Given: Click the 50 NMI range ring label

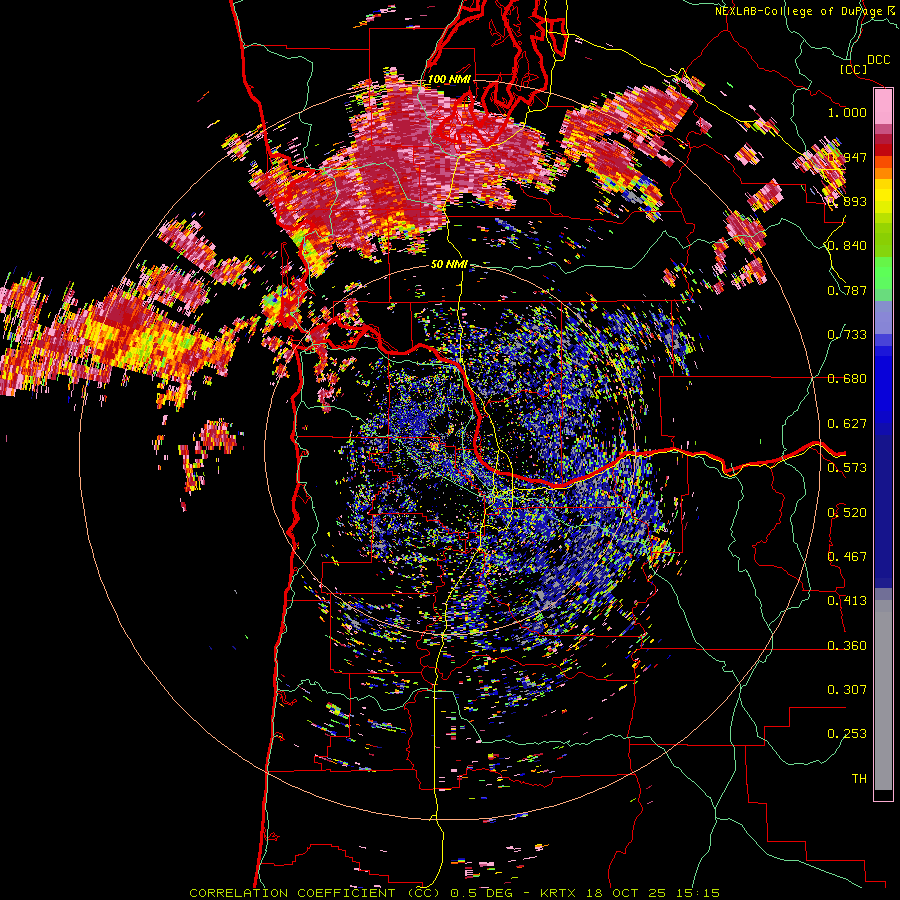Looking at the screenshot, I should 449,265.
